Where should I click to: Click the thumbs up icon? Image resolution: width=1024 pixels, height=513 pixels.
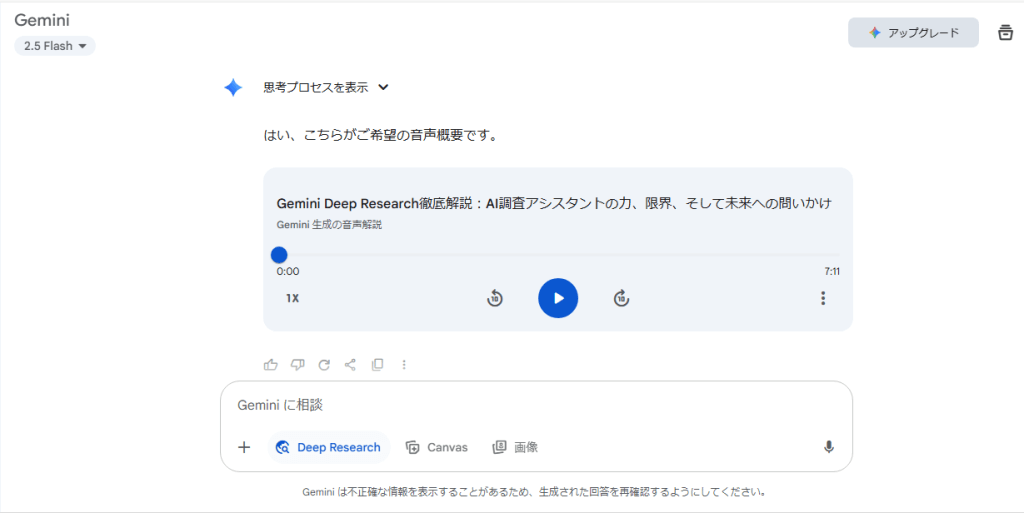(270, 365)
